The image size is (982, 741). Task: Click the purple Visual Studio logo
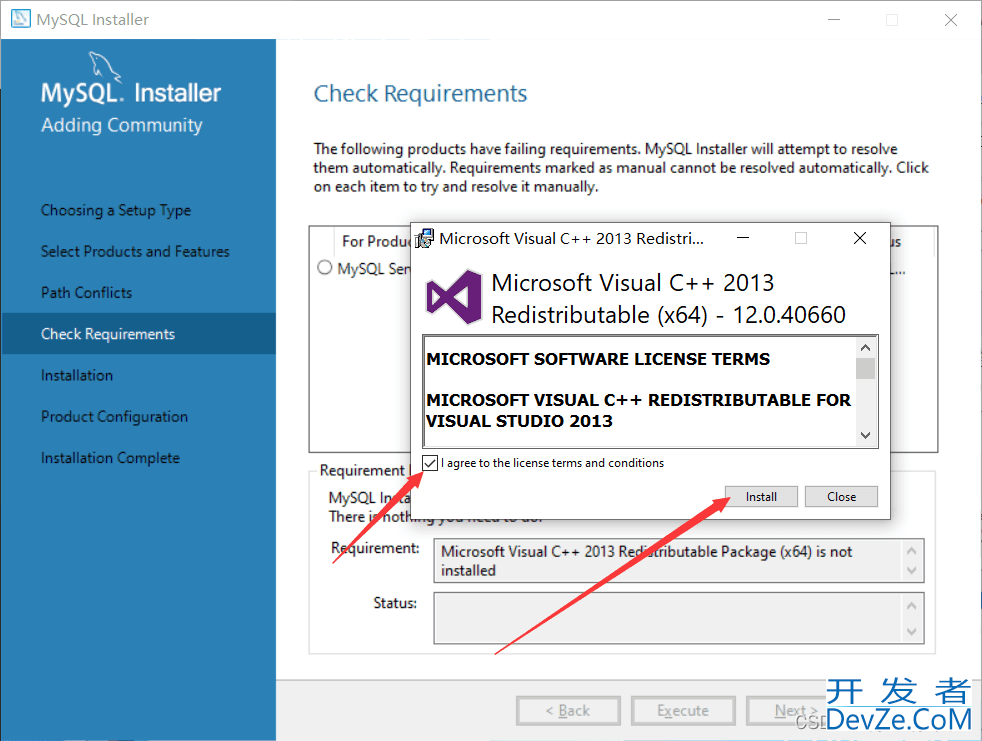point(454,298)
